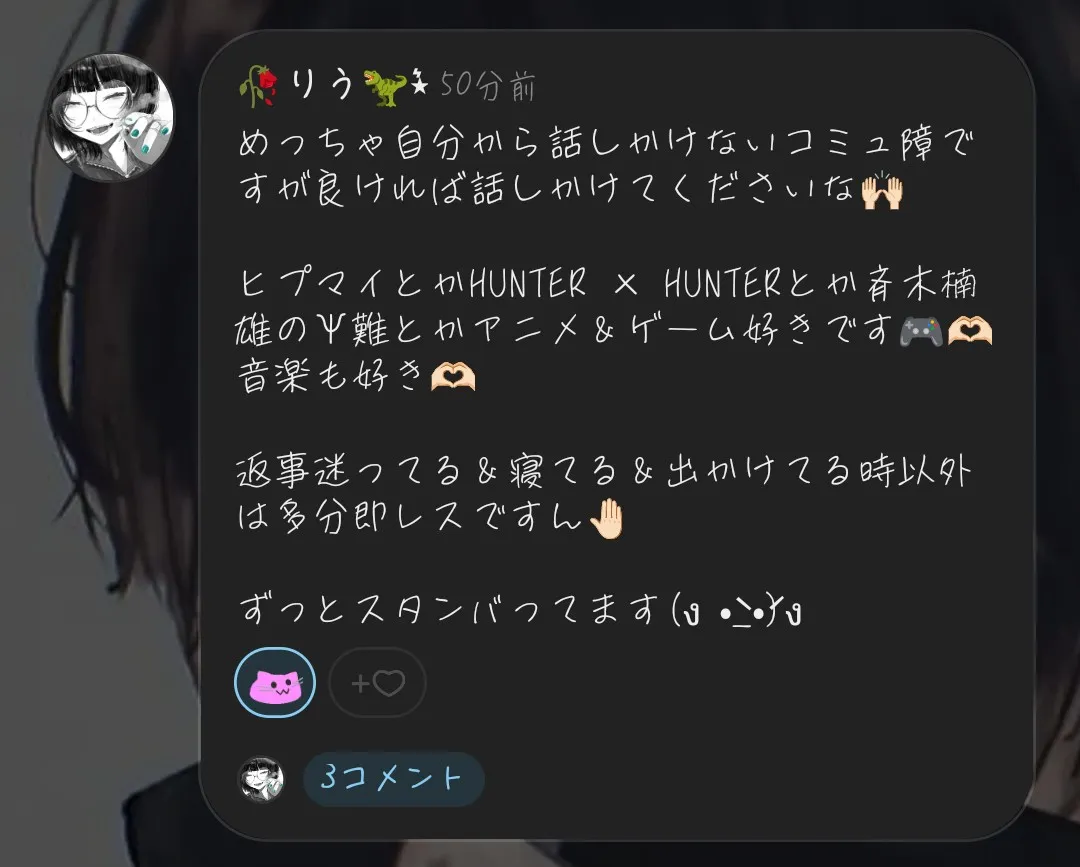
Task: Click the green dinosaur emoji icon
Action: pos(384,87)
